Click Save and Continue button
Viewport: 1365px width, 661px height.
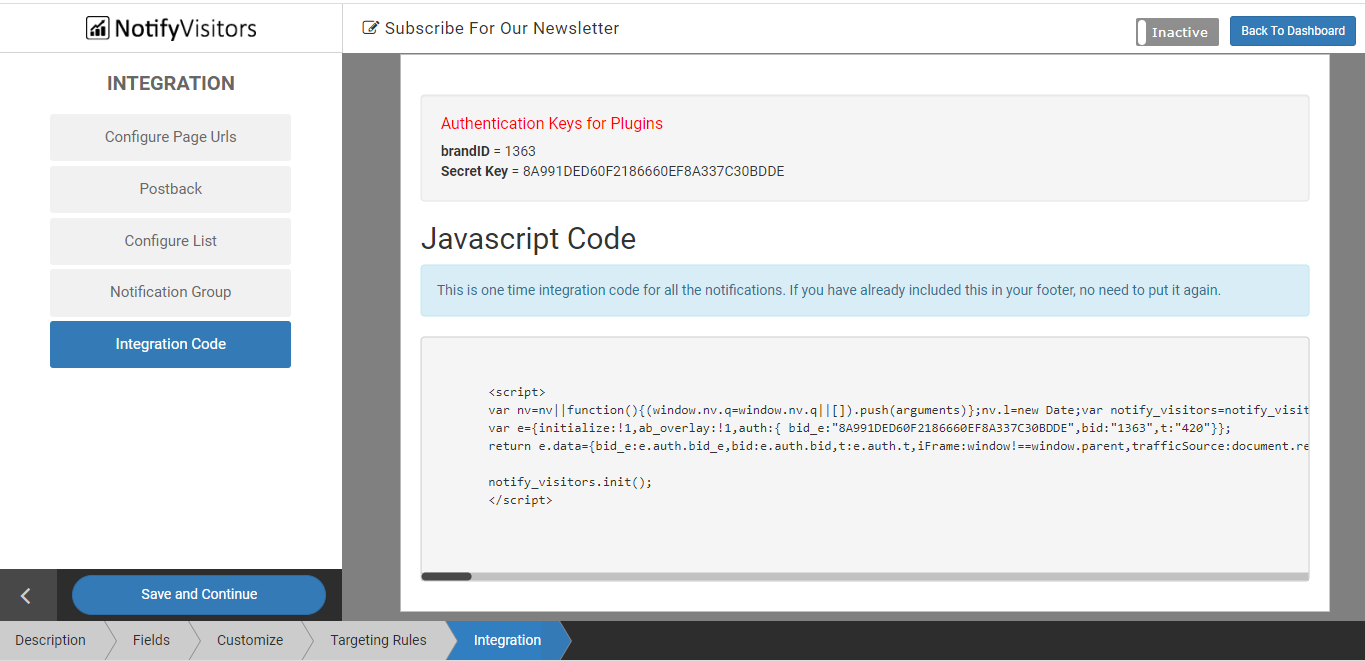coord(199,594)
